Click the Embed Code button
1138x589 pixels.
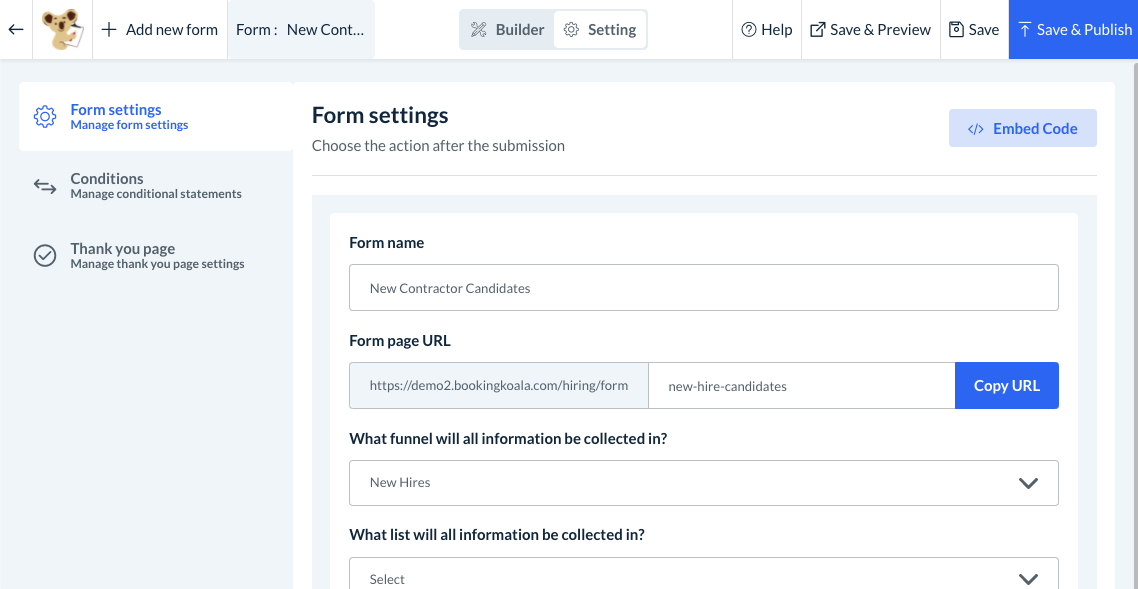[1022, 128]
